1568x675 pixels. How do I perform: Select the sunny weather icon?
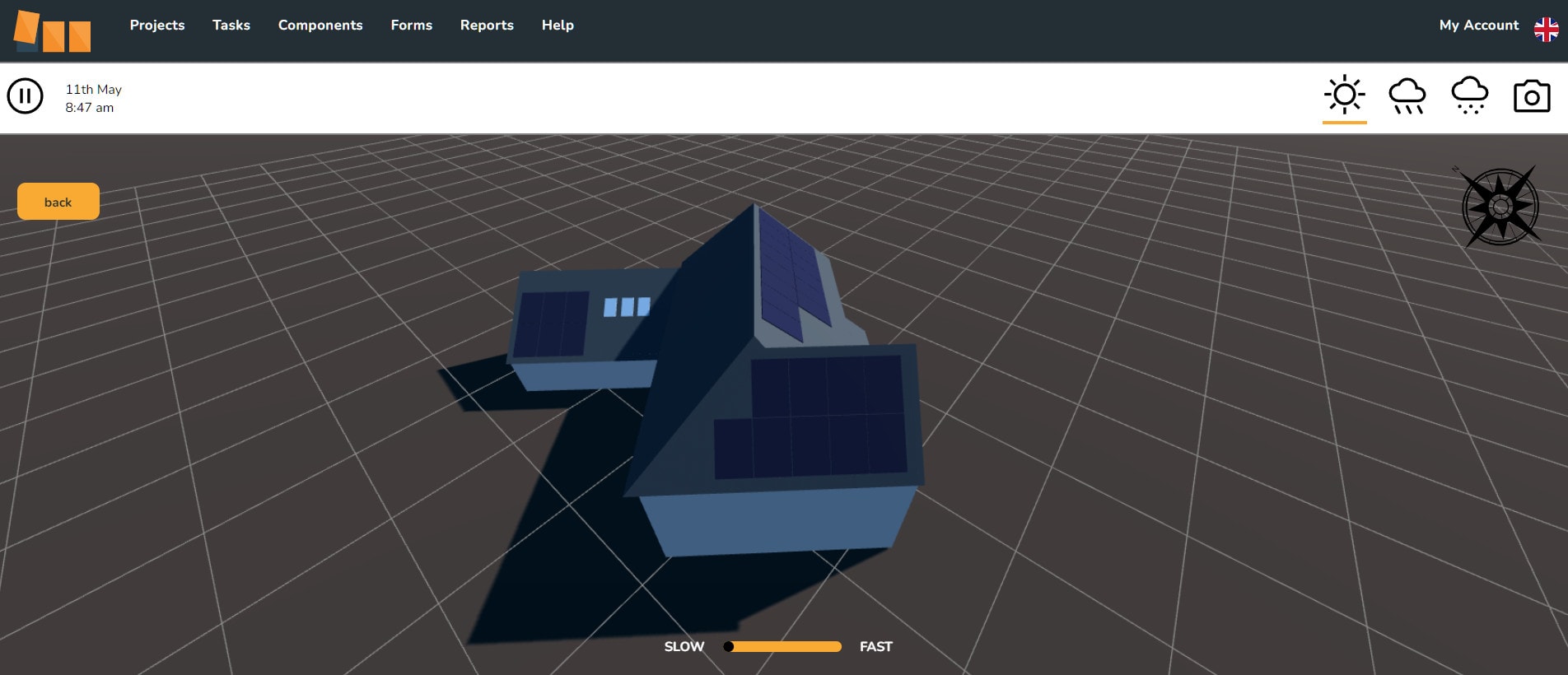tap(1344, 95)
